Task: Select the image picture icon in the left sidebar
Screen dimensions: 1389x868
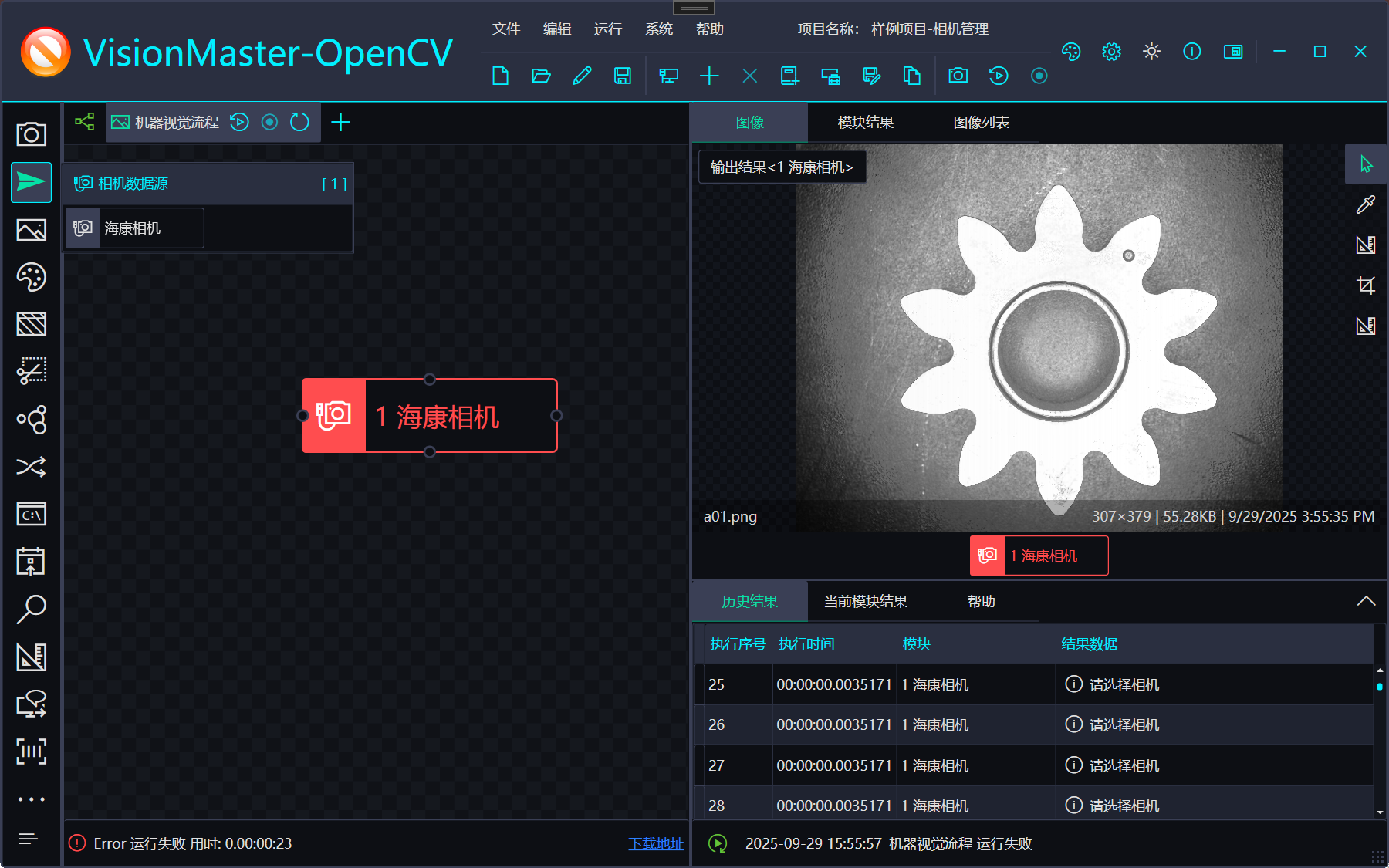Action: coord(32,230)
